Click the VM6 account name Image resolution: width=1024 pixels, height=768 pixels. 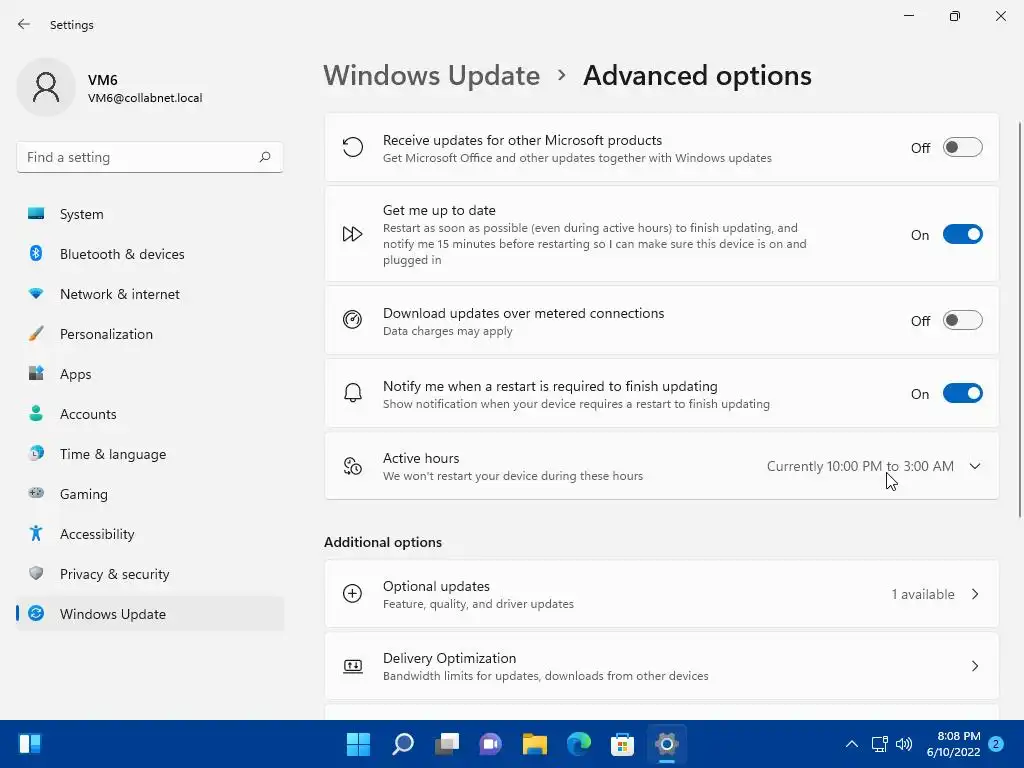103,80
